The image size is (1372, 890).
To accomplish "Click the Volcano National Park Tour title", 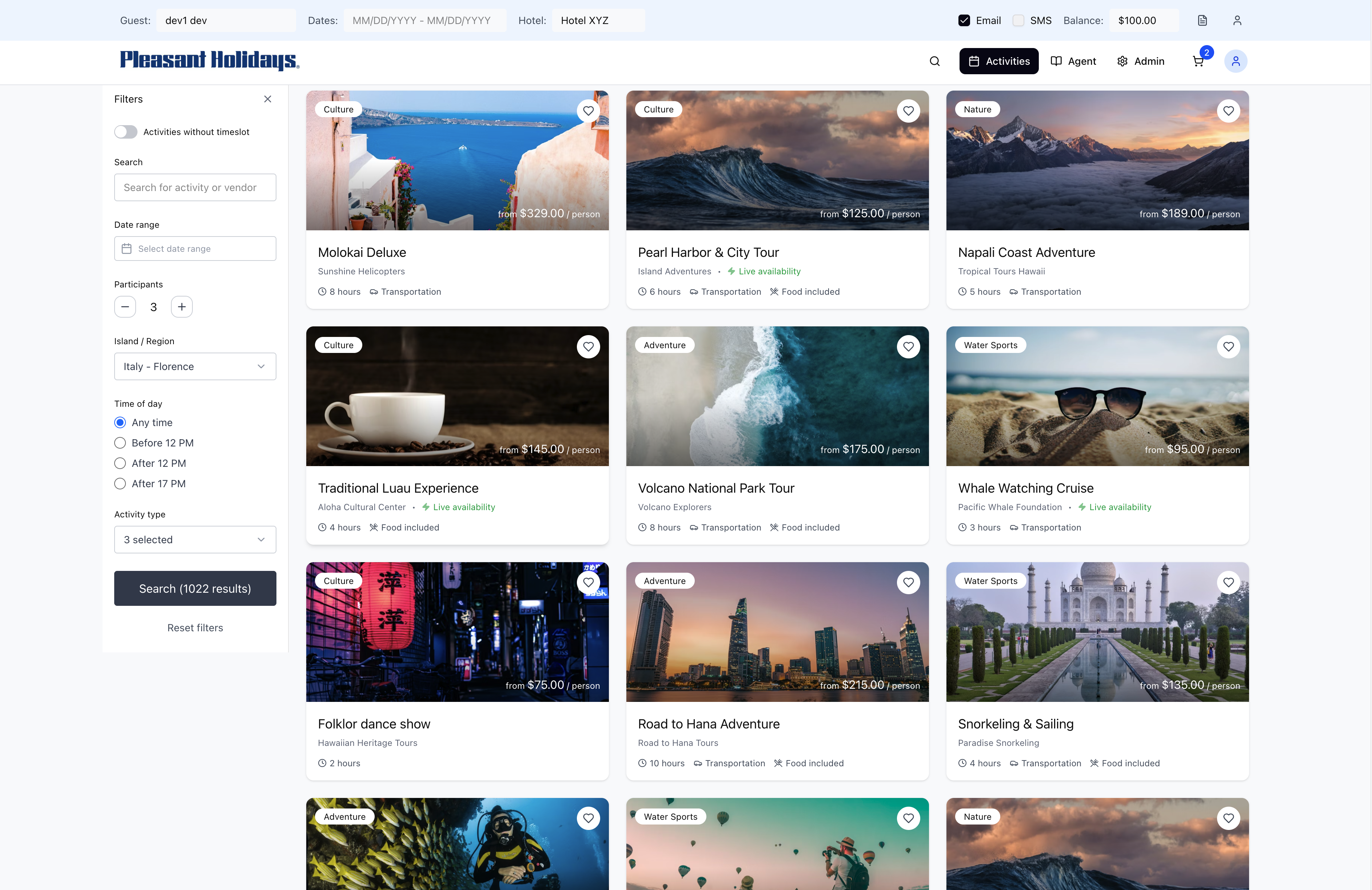I will 716,488.
